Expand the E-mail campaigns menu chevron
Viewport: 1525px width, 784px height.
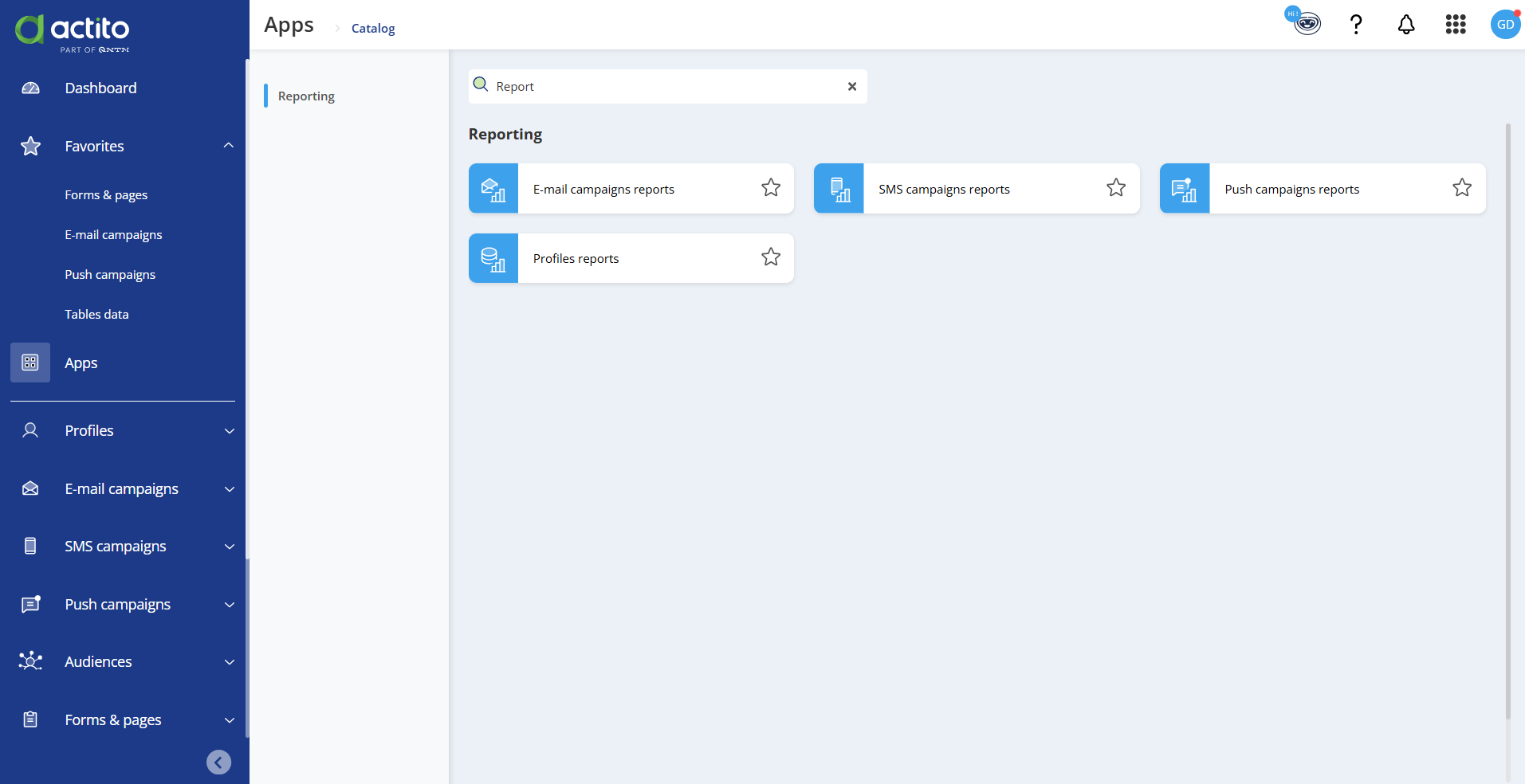click(230, 489)
